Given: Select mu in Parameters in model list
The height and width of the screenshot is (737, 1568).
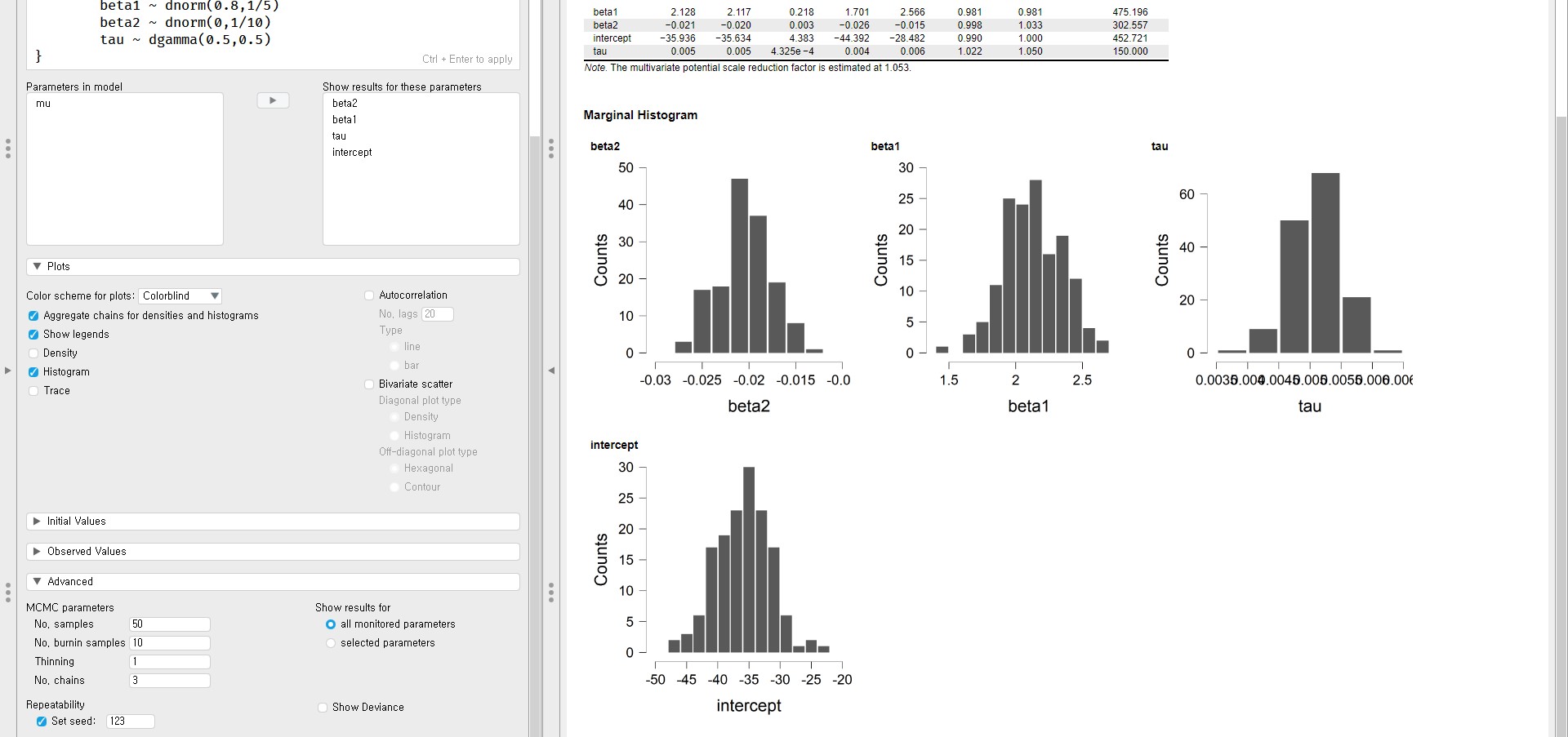Looking at the screenshot, I should coord(43,104).
